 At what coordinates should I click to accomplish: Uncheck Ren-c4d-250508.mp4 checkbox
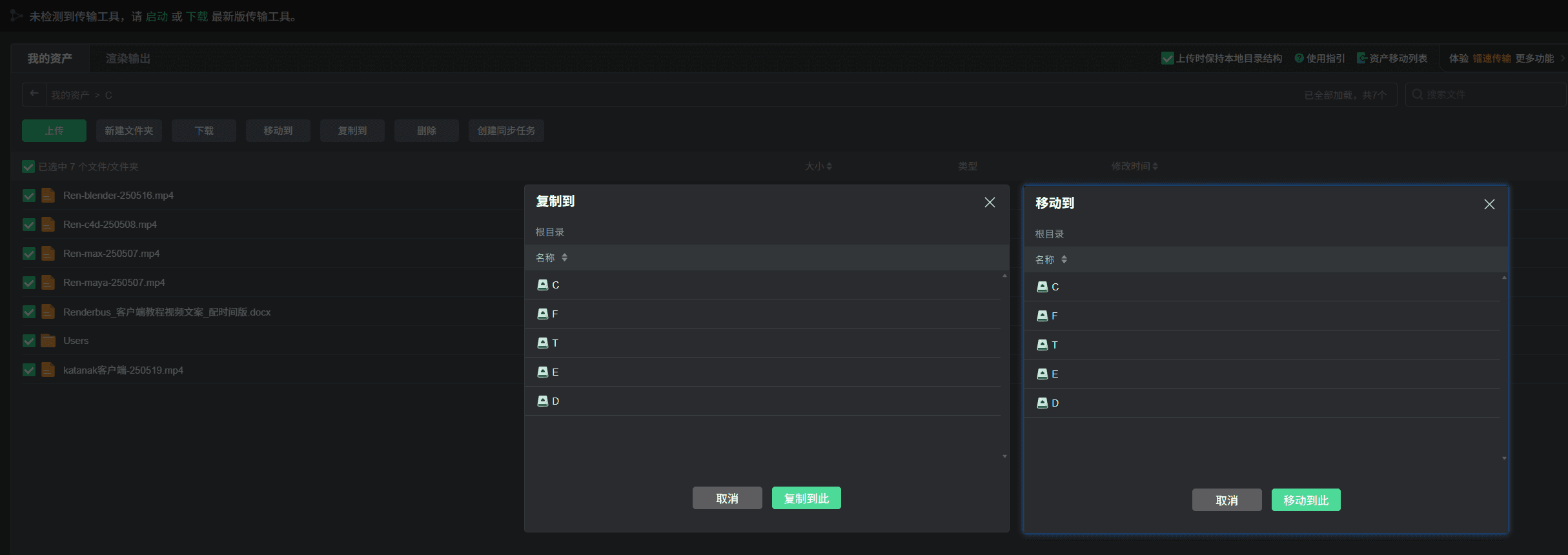[28, 224]
